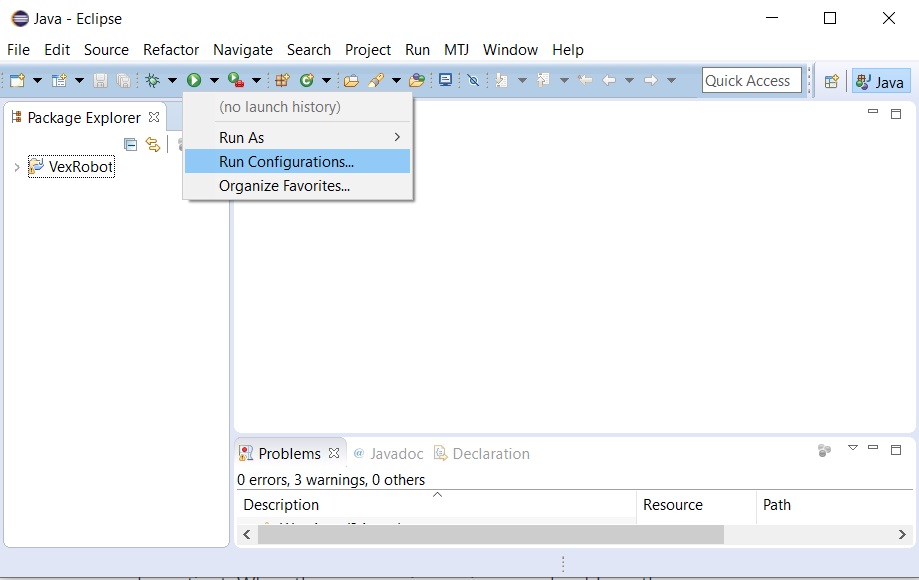Toggle the Skip All Breakpoints icon

473,80
